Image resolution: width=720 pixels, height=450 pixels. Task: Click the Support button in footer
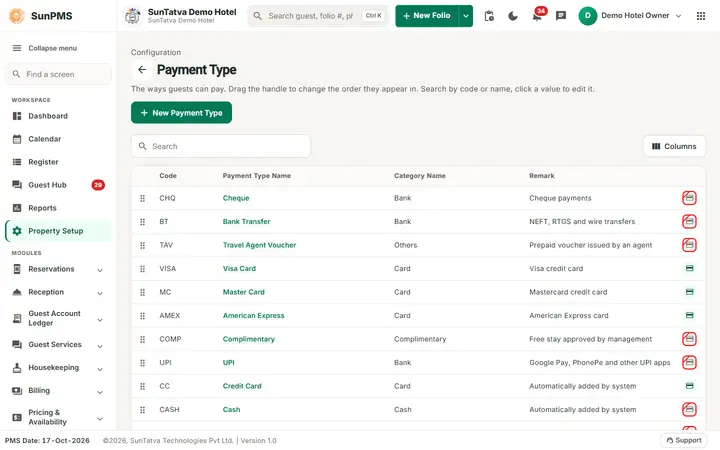click(684, 440)
